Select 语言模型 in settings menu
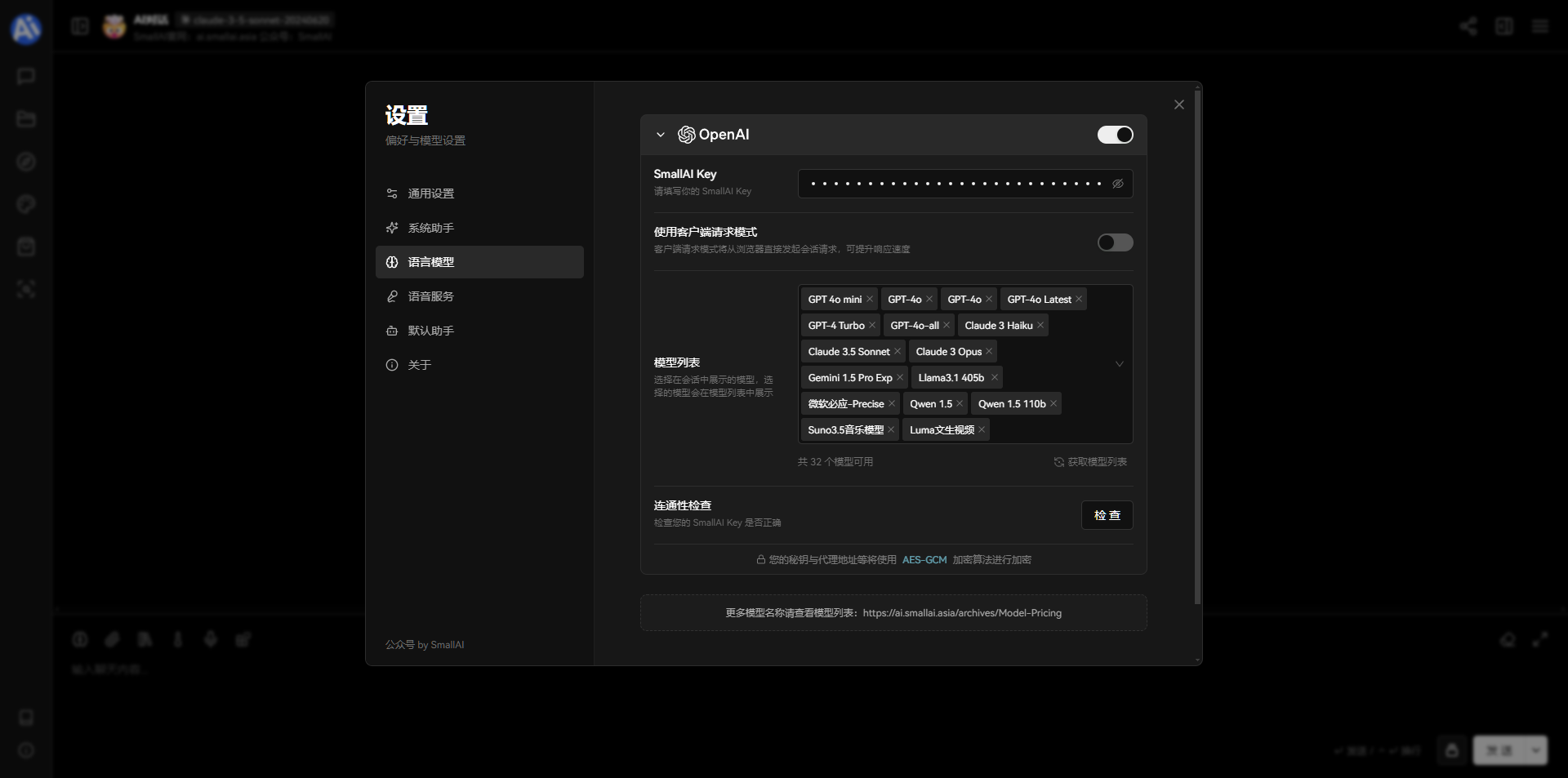The height and width of the screenshot is (778, 1568). 479,262
